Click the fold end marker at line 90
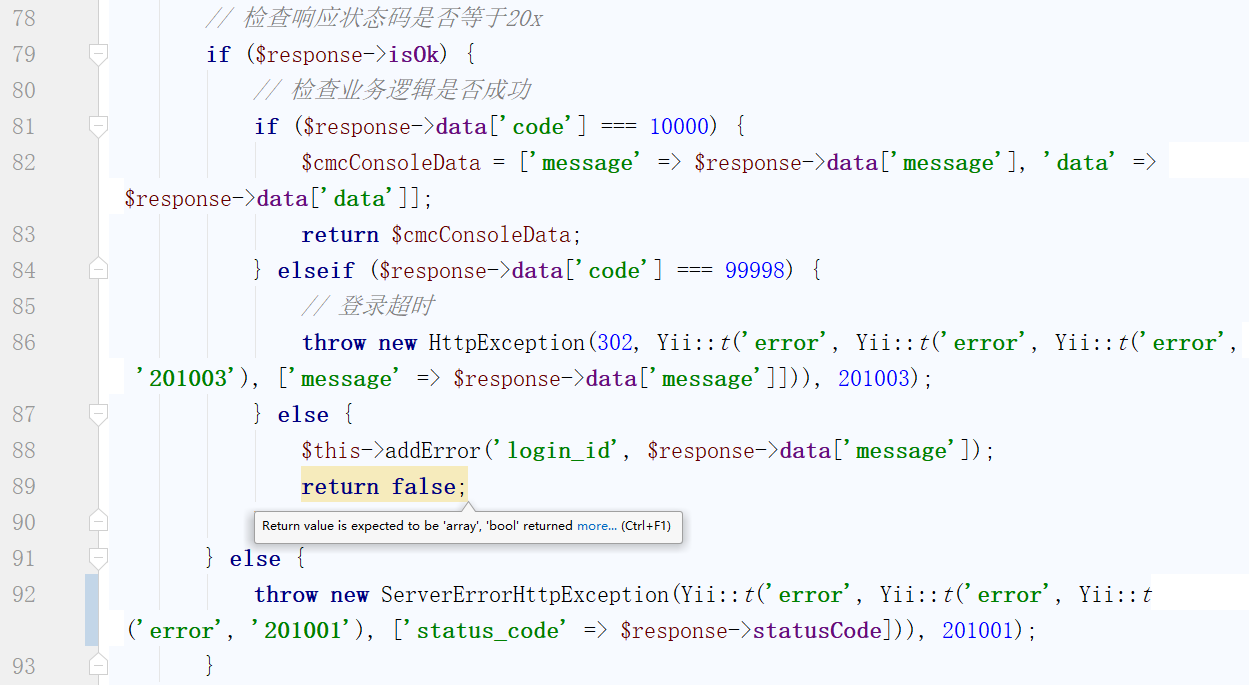 (98, 522)
